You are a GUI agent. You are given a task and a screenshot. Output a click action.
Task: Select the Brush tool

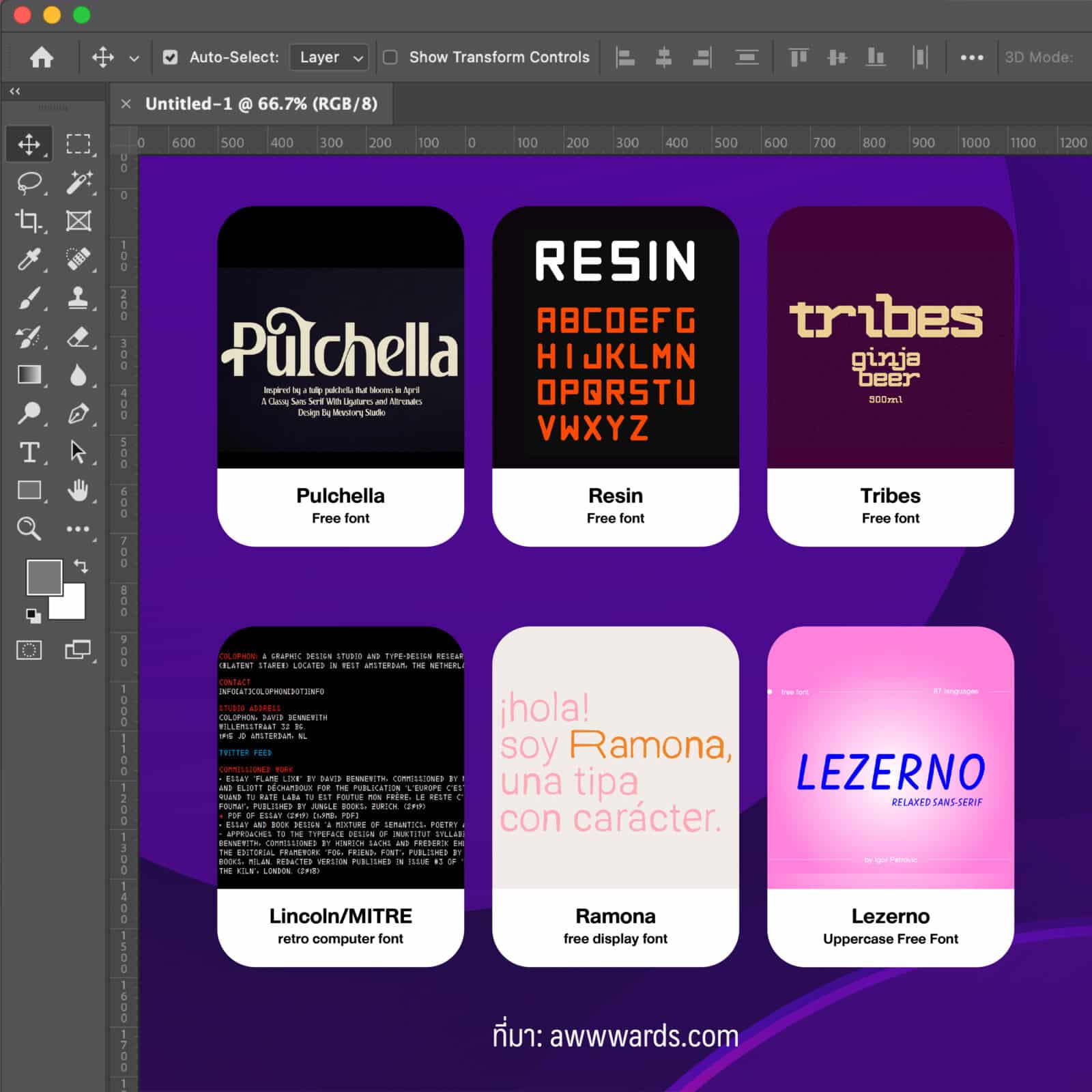click(29, 298)
